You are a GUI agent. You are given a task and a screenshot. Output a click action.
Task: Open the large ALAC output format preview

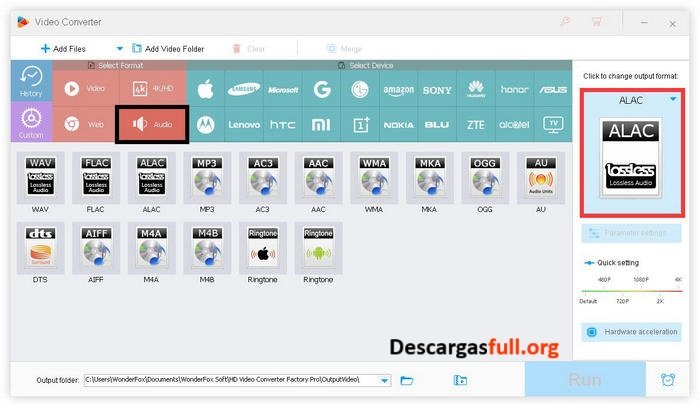(631, 158)
